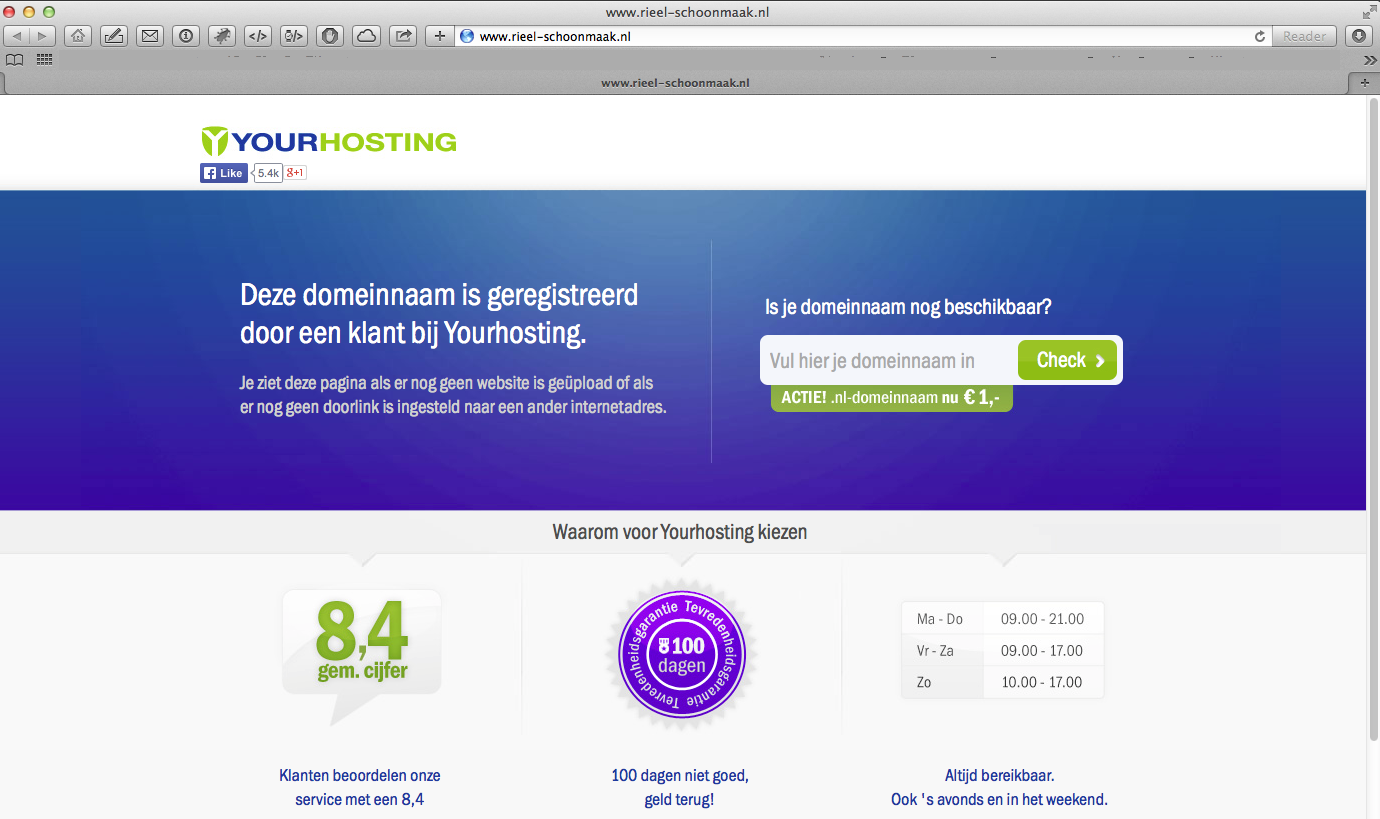Screen dimensions: 1380x819
Task: Open the Reading List book icon
Action: pos(15,59)
